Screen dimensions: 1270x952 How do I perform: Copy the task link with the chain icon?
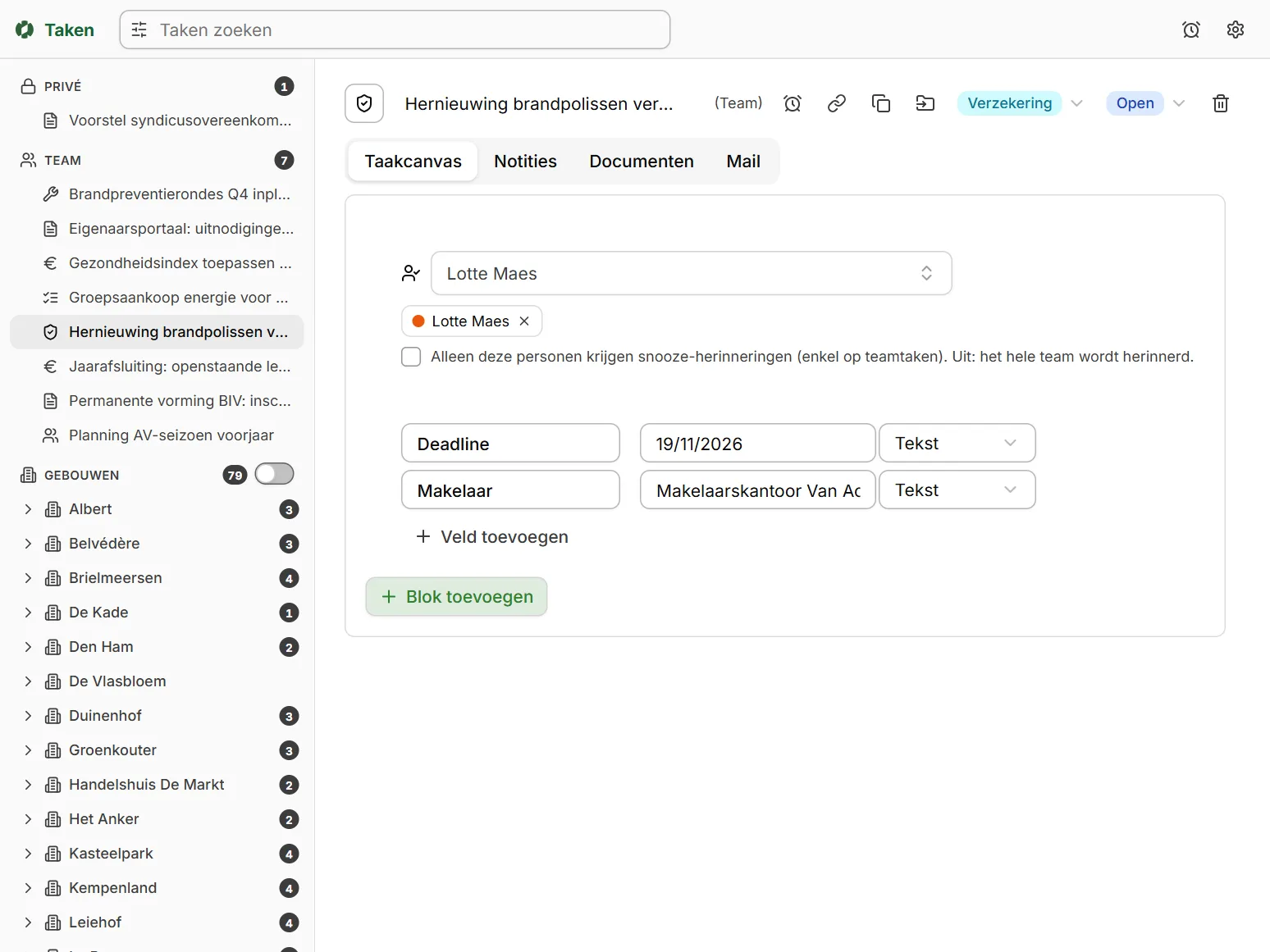tap(837, 103)
